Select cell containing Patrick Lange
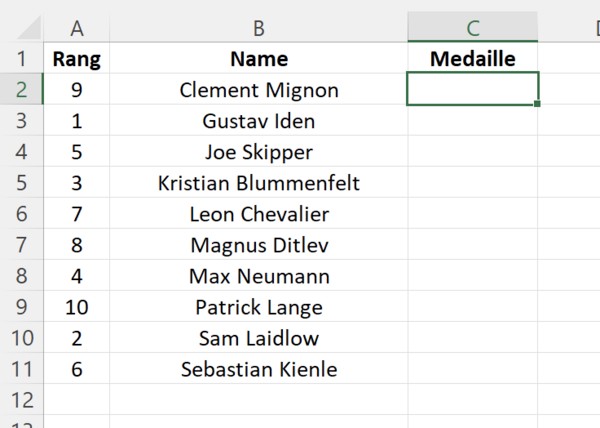The height and width of the screenshot is (428, 600). [259, 306]
